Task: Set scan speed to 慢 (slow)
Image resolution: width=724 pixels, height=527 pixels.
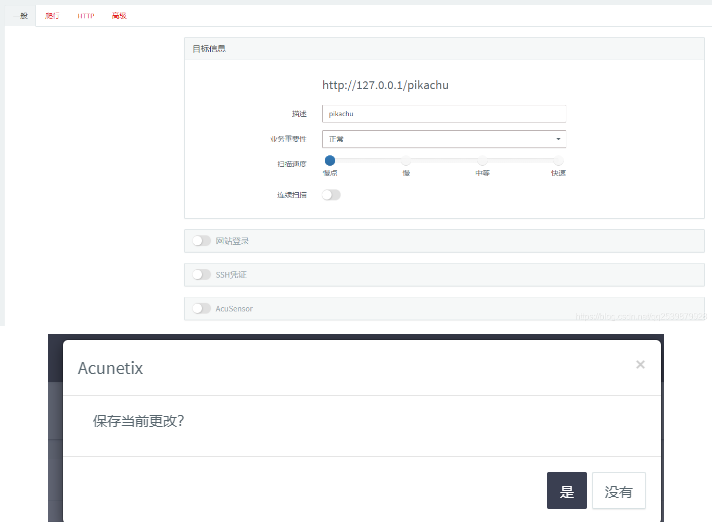Action: coord(406,160)
